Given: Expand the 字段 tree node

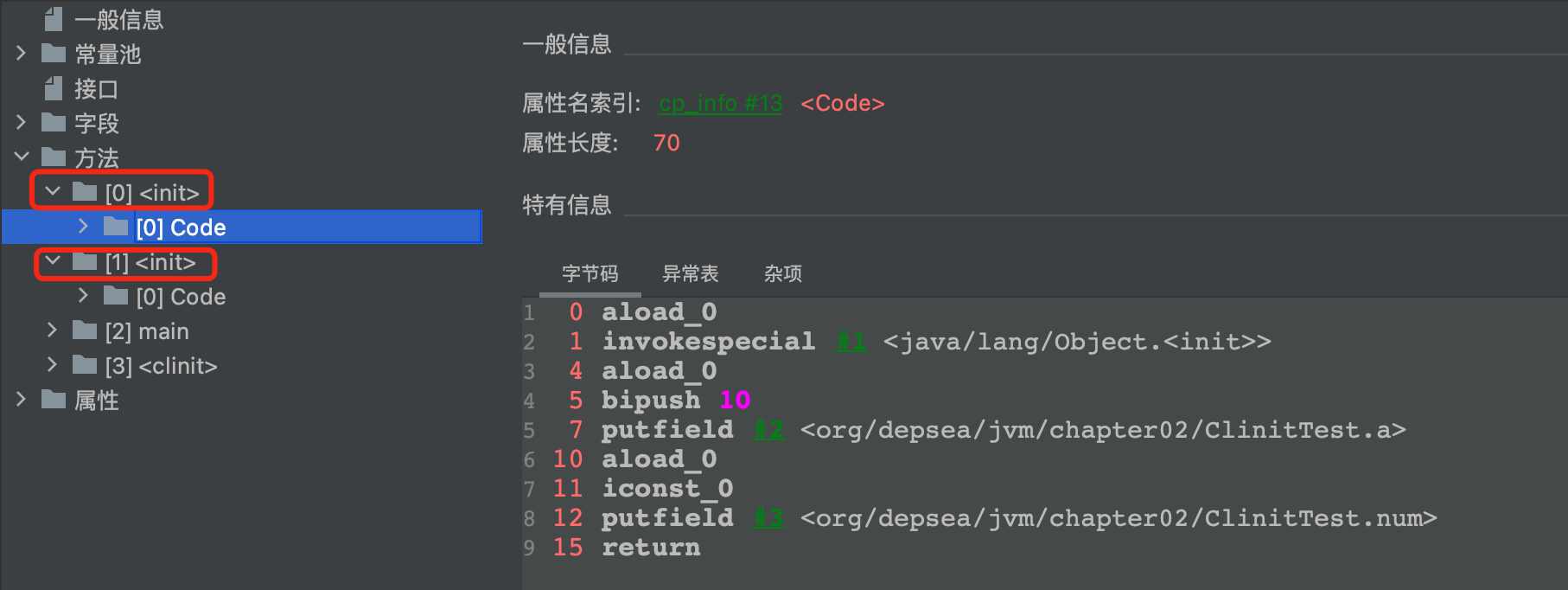Looking at the screenshot, I should pyautogui.click(x=22, y=123).
